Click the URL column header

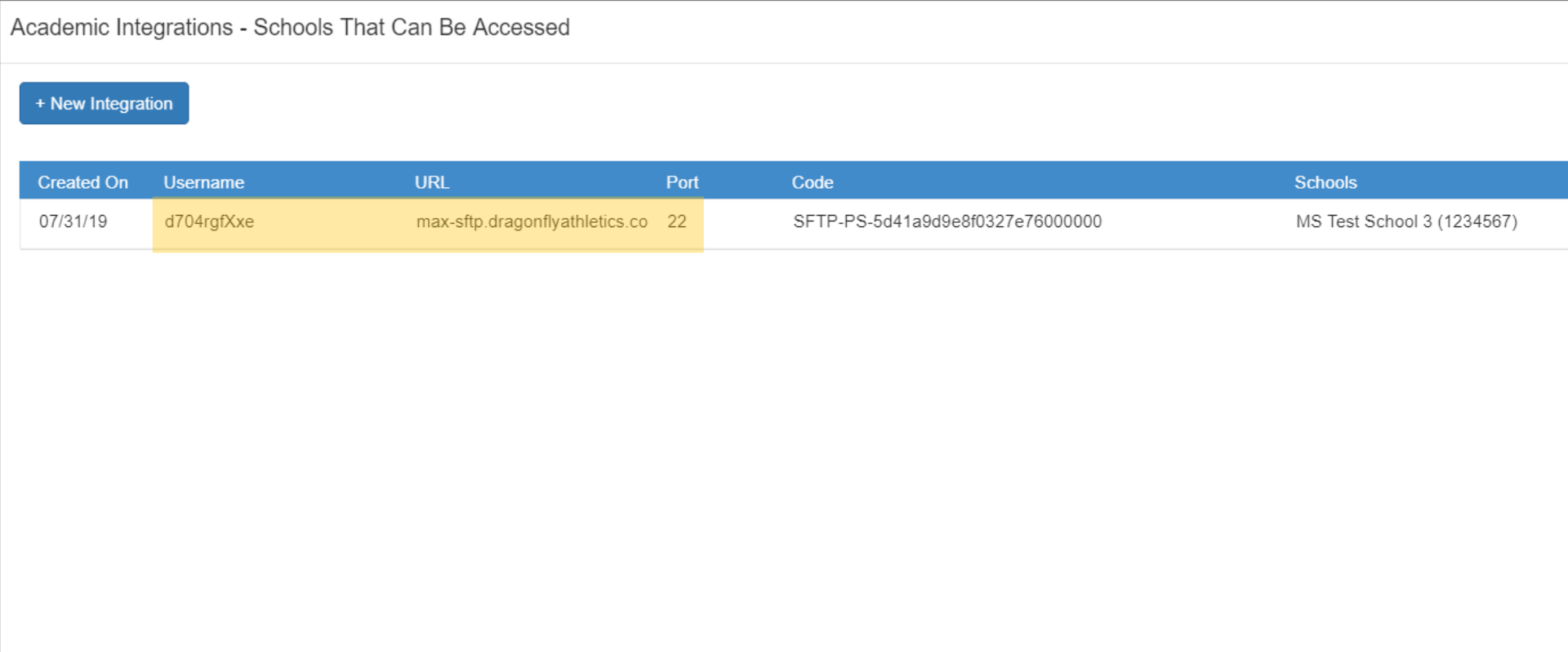(x=431, y=182)
